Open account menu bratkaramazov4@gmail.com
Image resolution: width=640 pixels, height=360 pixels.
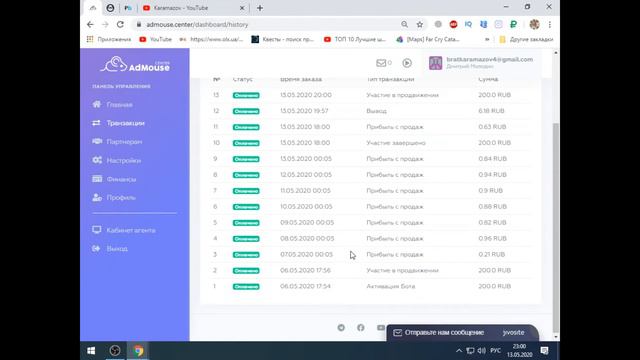pyautogui.click(x=489, y=60)
